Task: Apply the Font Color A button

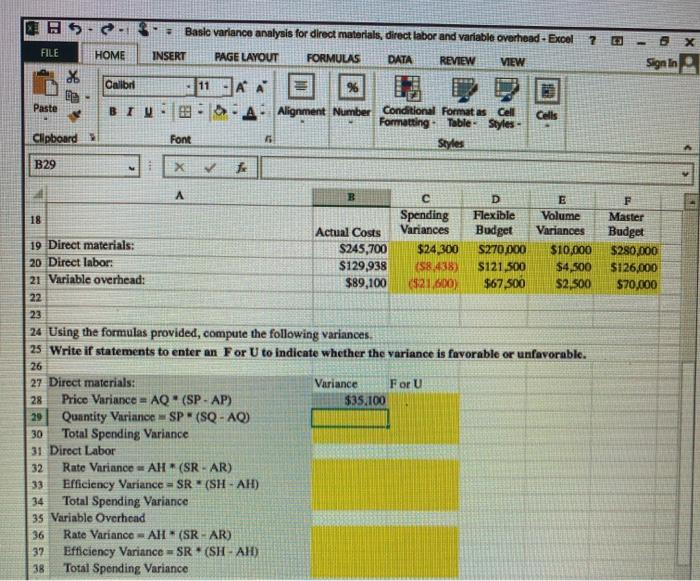Action: (x=251, y=113)
